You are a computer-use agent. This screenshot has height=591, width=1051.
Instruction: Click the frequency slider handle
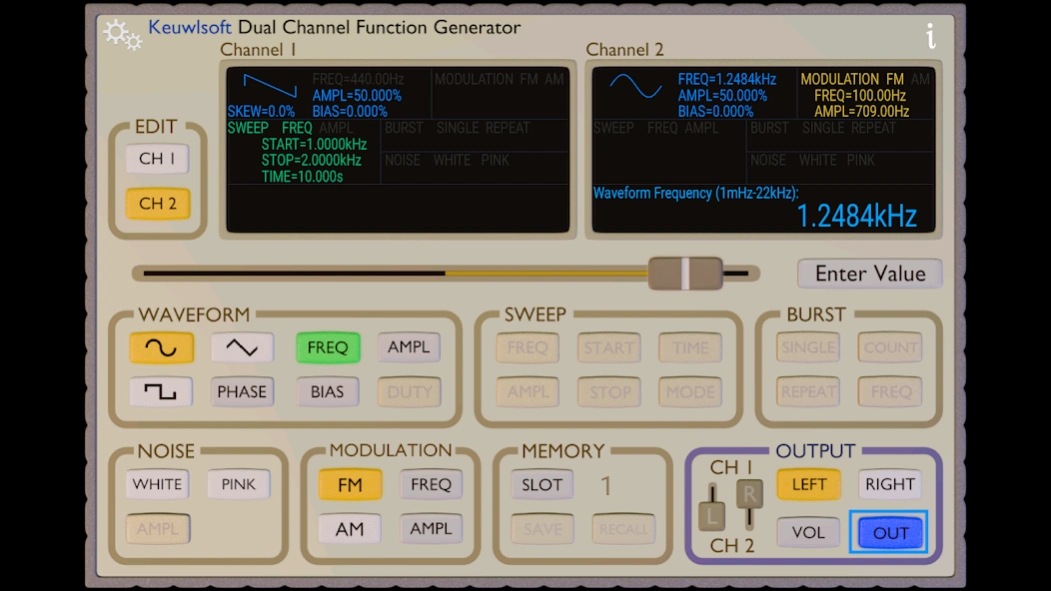click(x=685, y=273)
